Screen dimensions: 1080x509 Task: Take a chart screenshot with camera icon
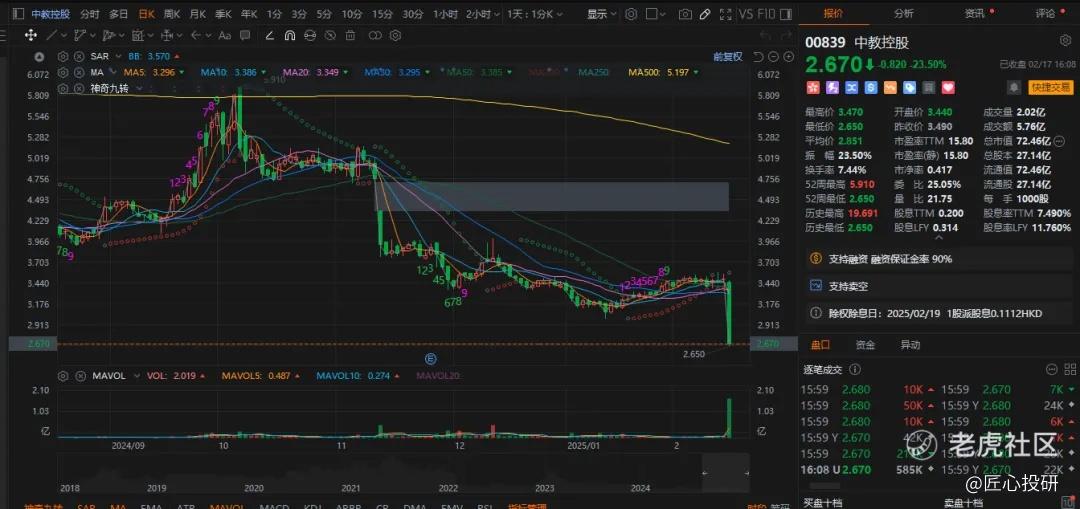pos(685,14)
